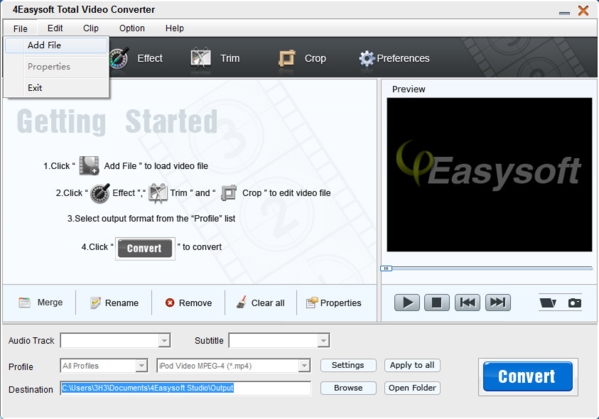Click Trim icon in Getting Started step 2
This screenshot has height=419, width=599.
coord(158,193)
